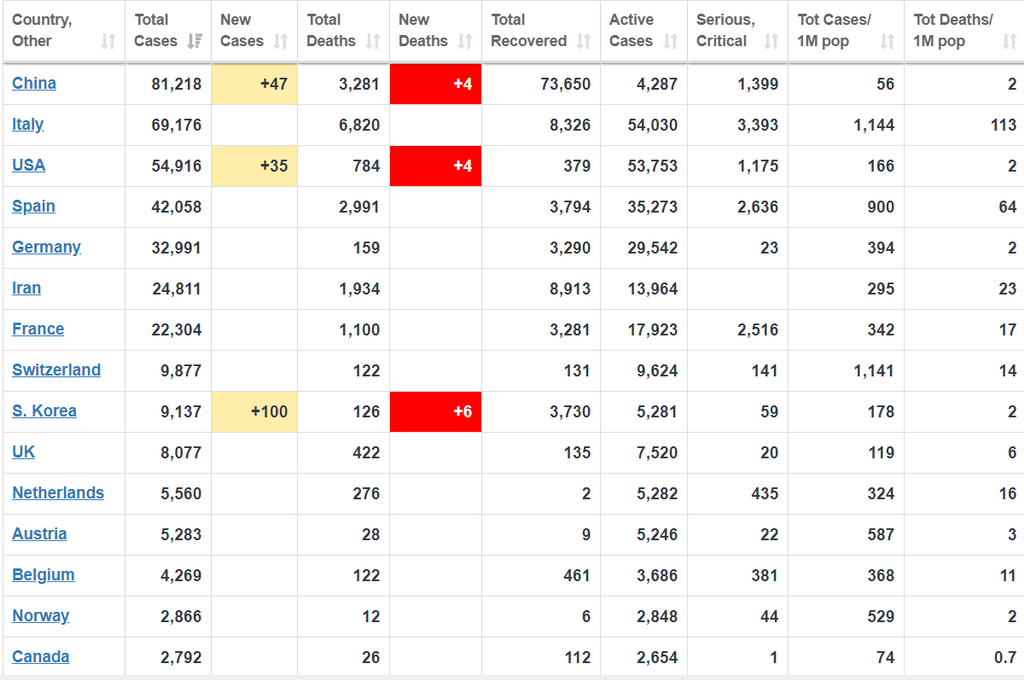This screenshot has height=680, width=1024.
Task: Select USA's red +4 new deaths cell
Action: coord(436,166)
